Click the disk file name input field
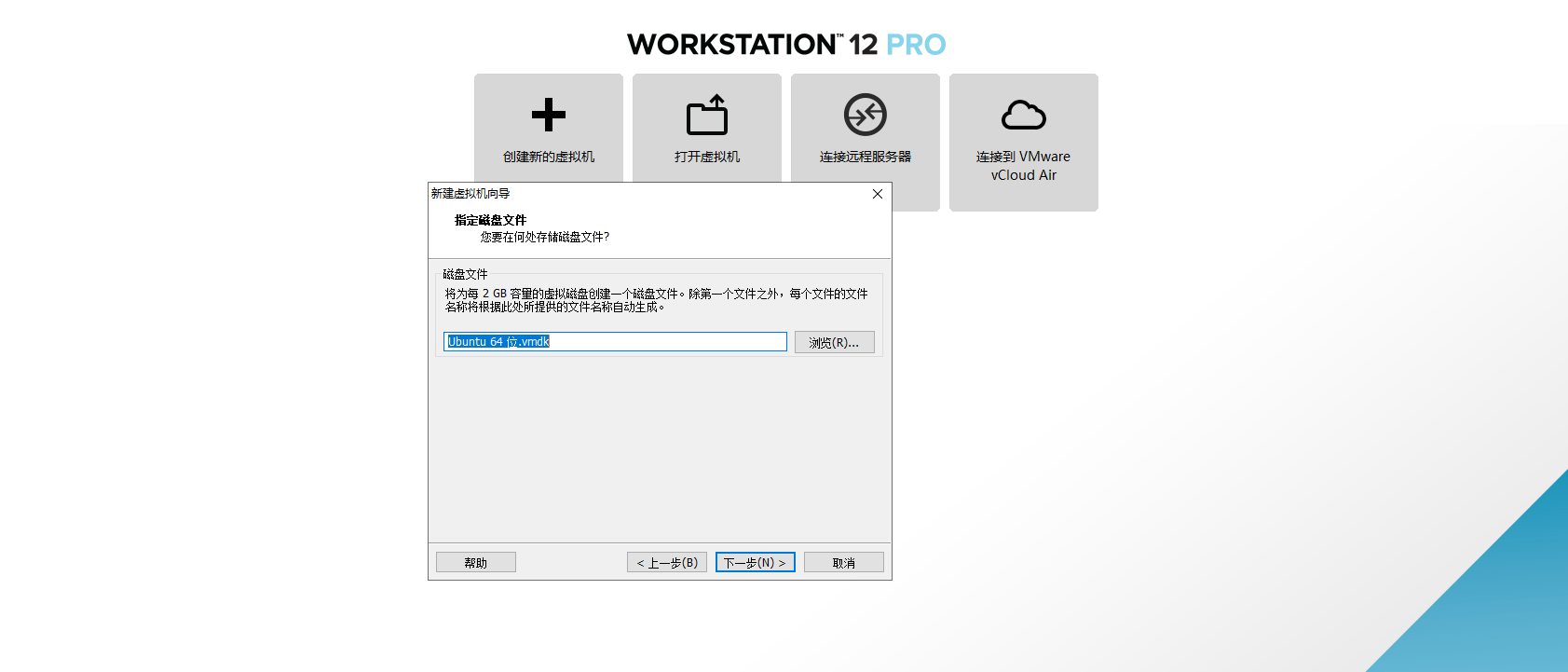 tap(615, 342)
